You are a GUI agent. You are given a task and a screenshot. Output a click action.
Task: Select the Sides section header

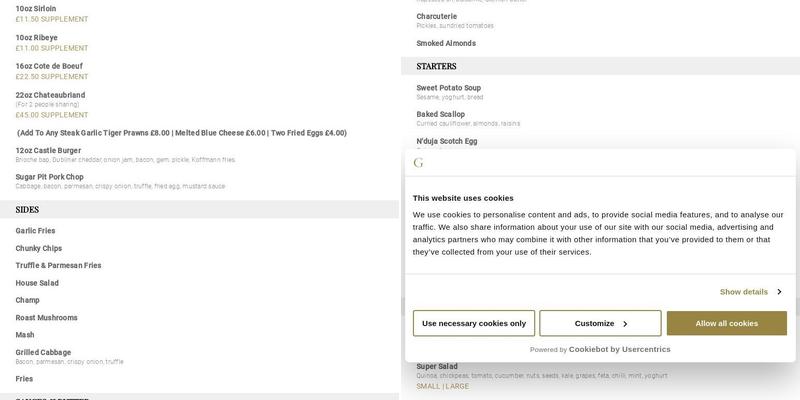[x=28, y=209]
